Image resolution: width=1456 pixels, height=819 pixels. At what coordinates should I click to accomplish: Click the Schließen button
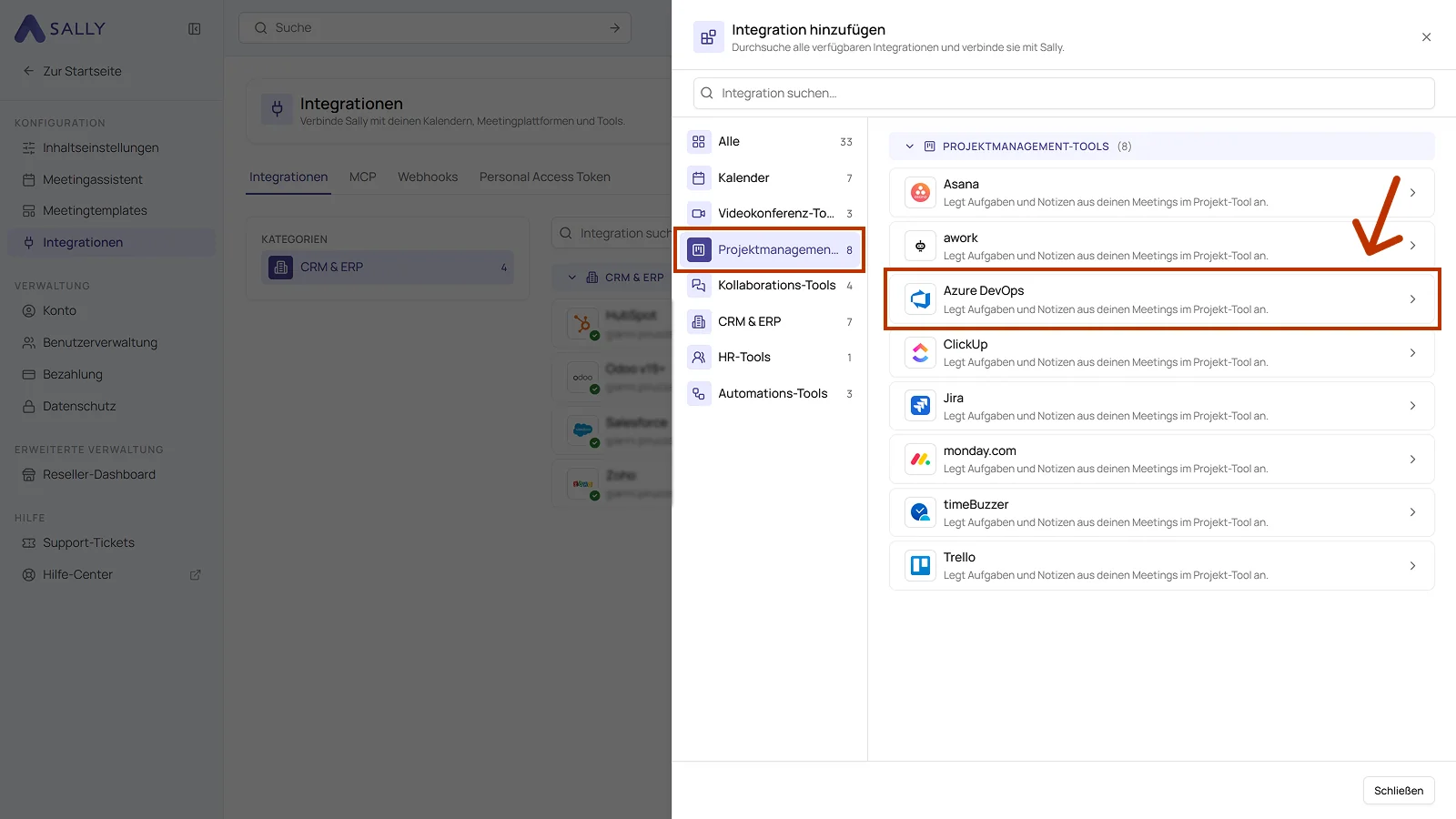coord(1399,791)
